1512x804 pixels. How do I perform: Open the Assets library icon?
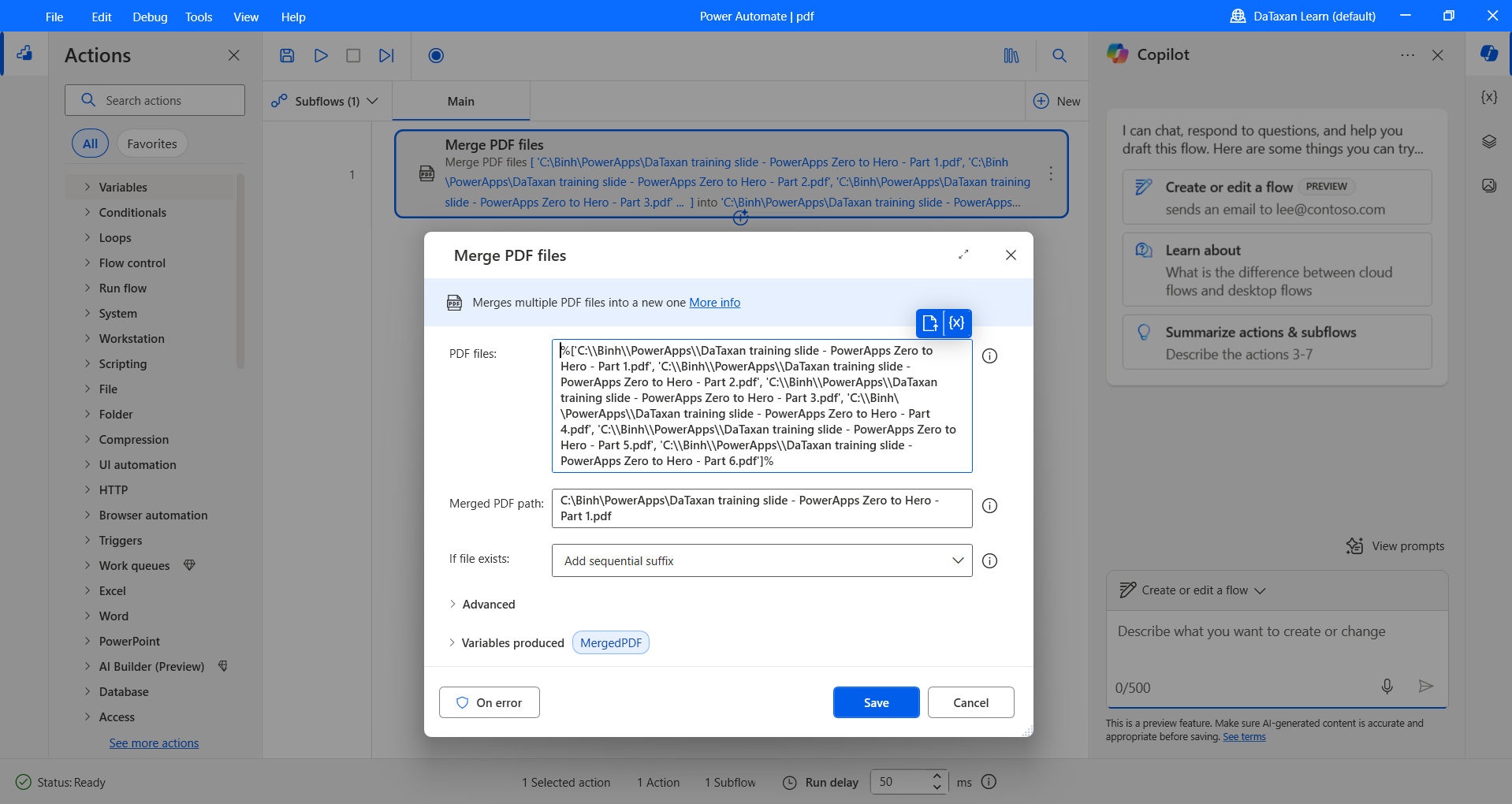[1011, 55]
